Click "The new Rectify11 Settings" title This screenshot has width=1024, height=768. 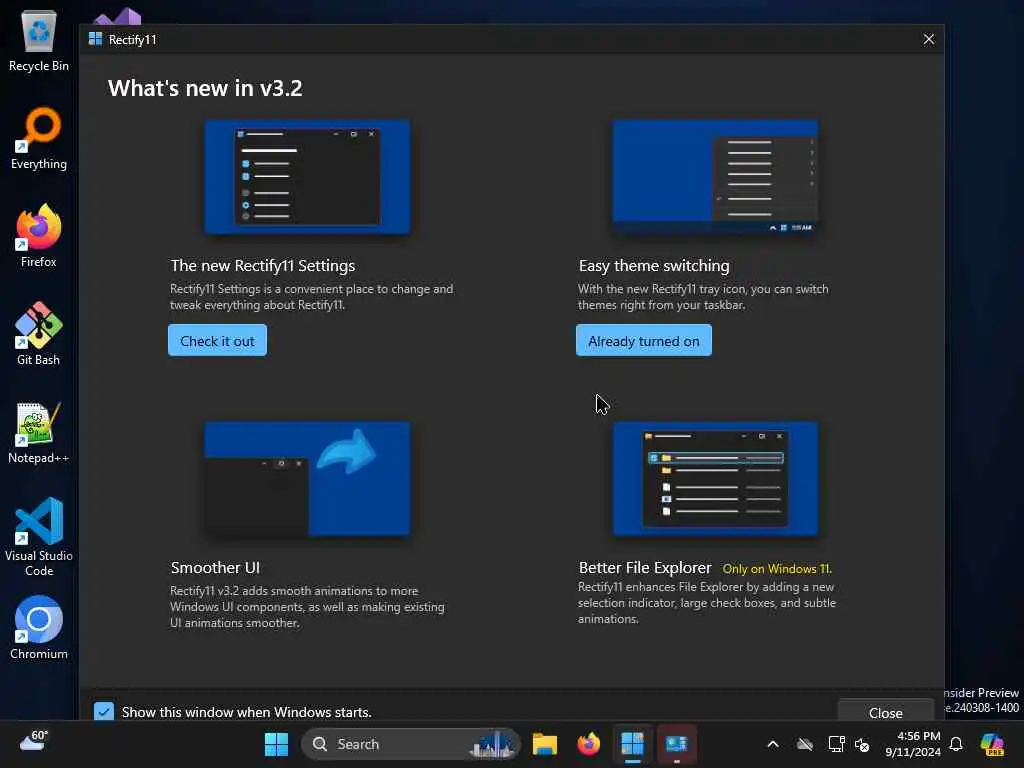[x=263, y=266]
